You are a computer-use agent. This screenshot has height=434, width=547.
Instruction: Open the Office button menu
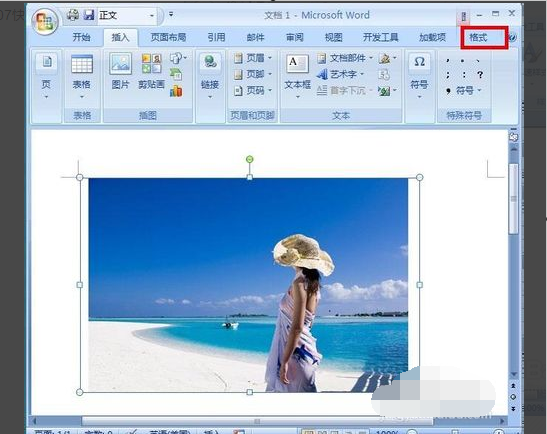(45, 21)
